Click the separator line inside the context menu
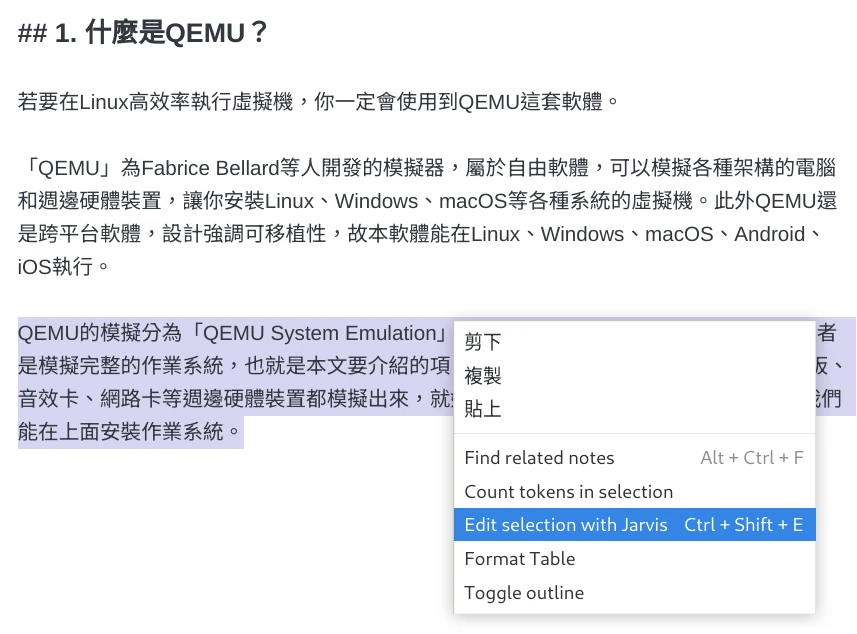Image resolution: width=857 pixels, height=634 pixels. [x=634, y=434]
